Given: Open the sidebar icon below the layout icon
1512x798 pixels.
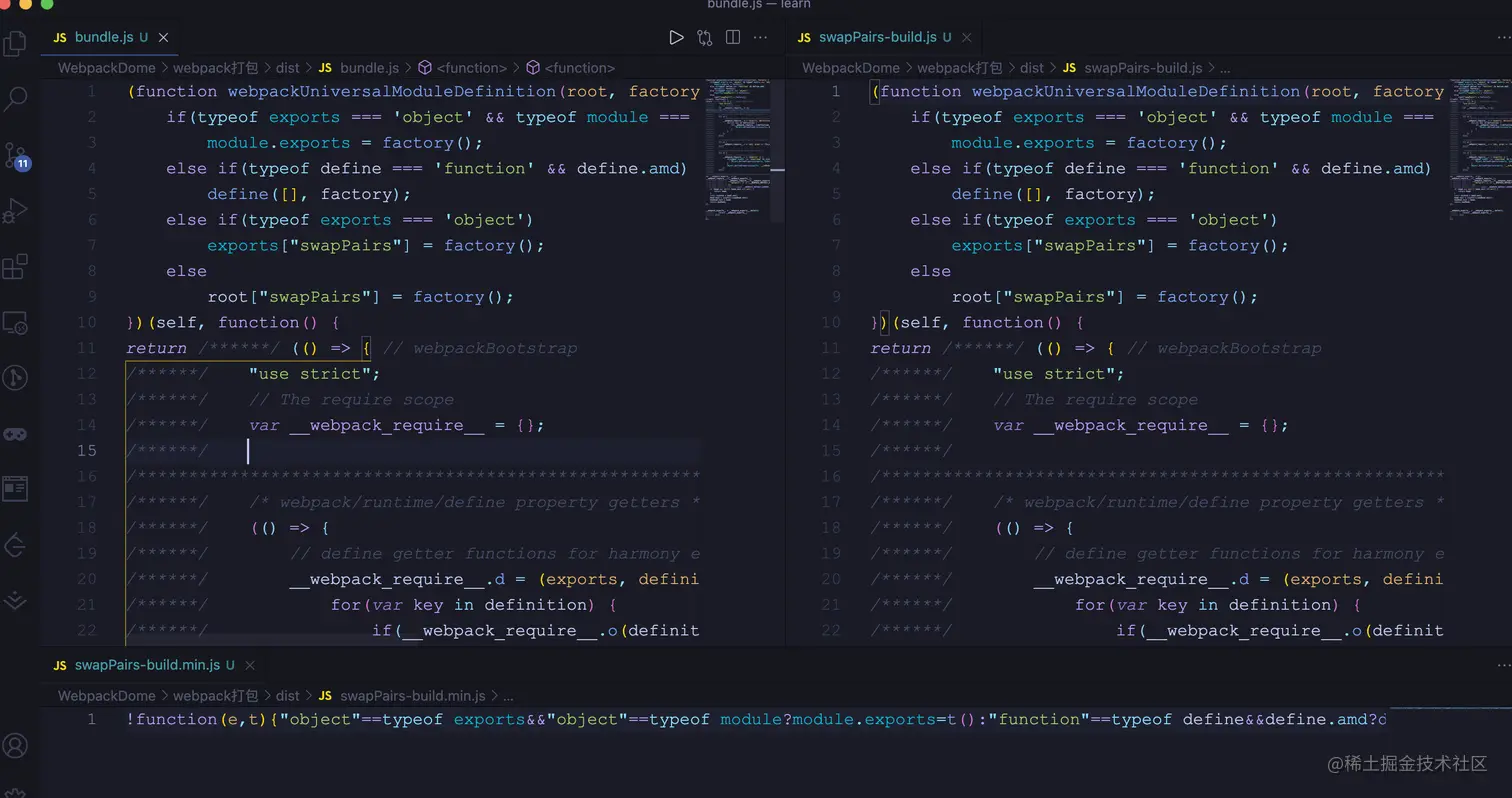Looking at the screenshot, I should click(15, 545).
